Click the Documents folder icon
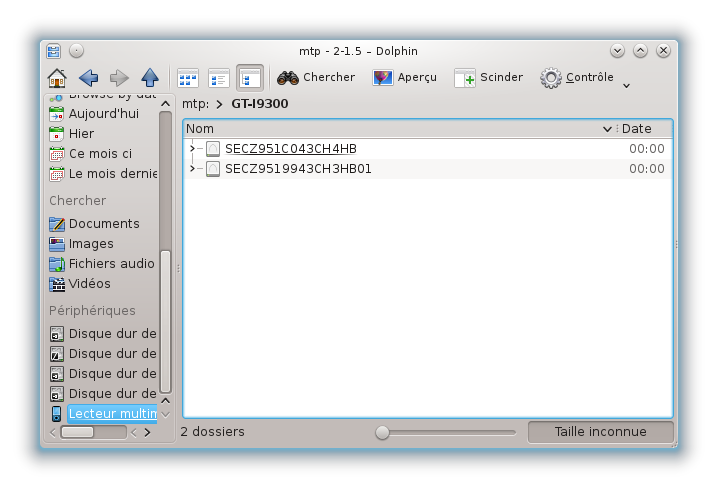Screen dimensions: 718x488 (57, 224)
